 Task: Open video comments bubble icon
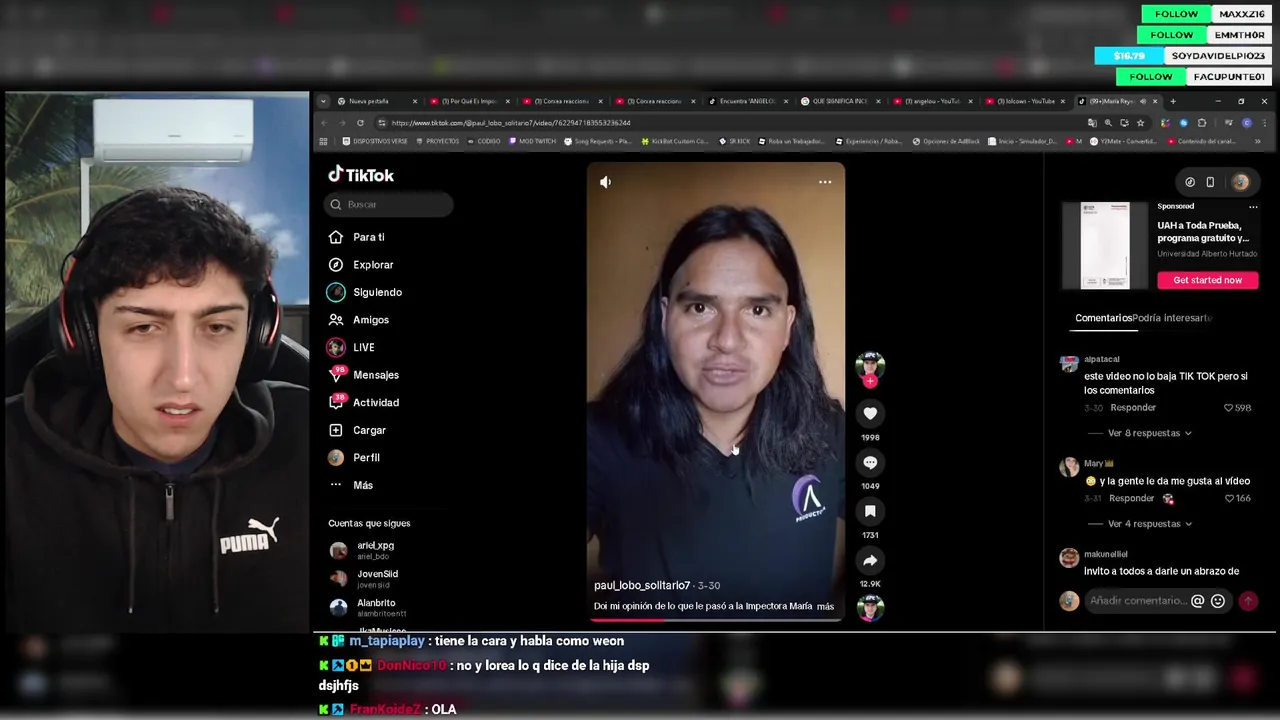coord(870,463)
